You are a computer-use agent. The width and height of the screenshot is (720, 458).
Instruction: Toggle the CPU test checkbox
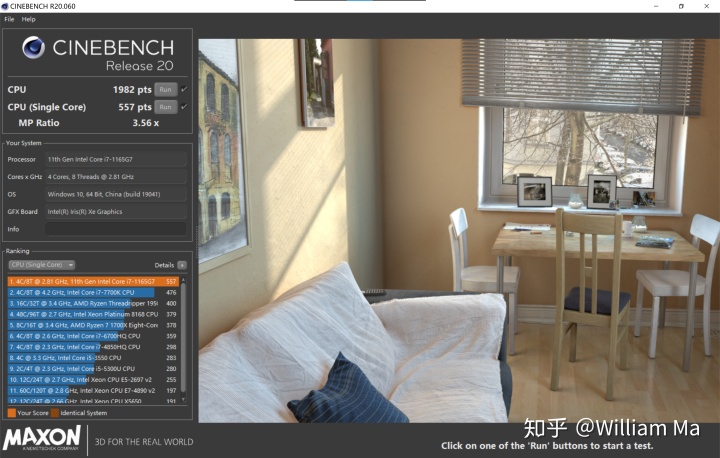[x=184, y=89]
